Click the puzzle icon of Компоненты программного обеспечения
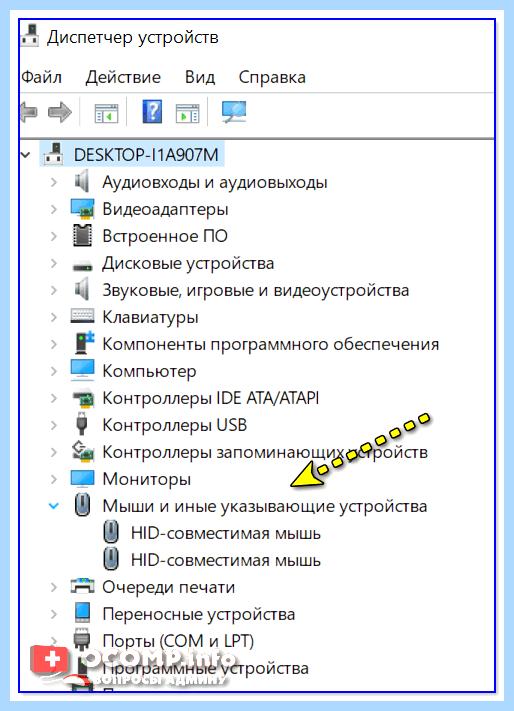 coord(84,343)
